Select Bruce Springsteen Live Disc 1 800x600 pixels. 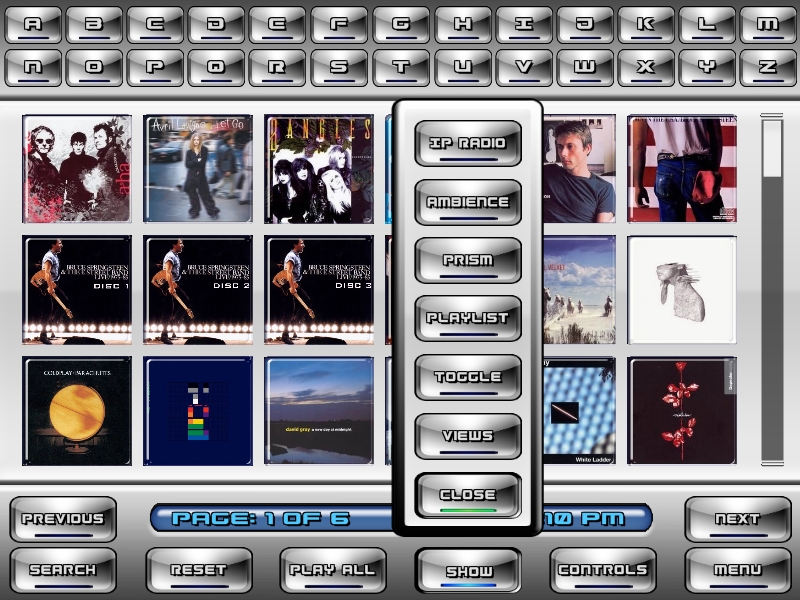pyautogui.click(x=77, y=290)
